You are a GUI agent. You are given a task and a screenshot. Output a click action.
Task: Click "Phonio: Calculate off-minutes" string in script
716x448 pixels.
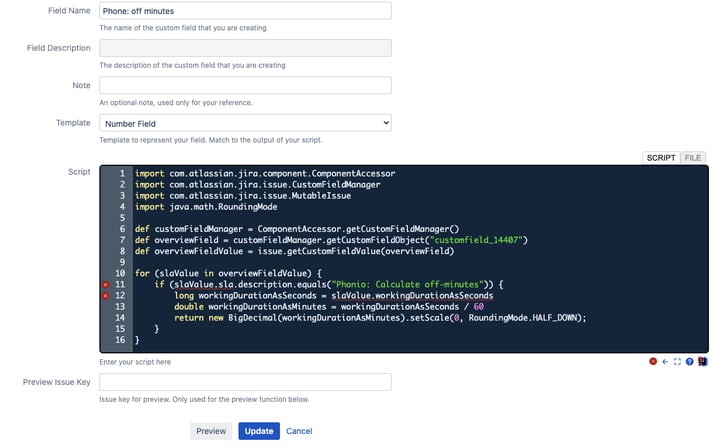click(407, 284)
